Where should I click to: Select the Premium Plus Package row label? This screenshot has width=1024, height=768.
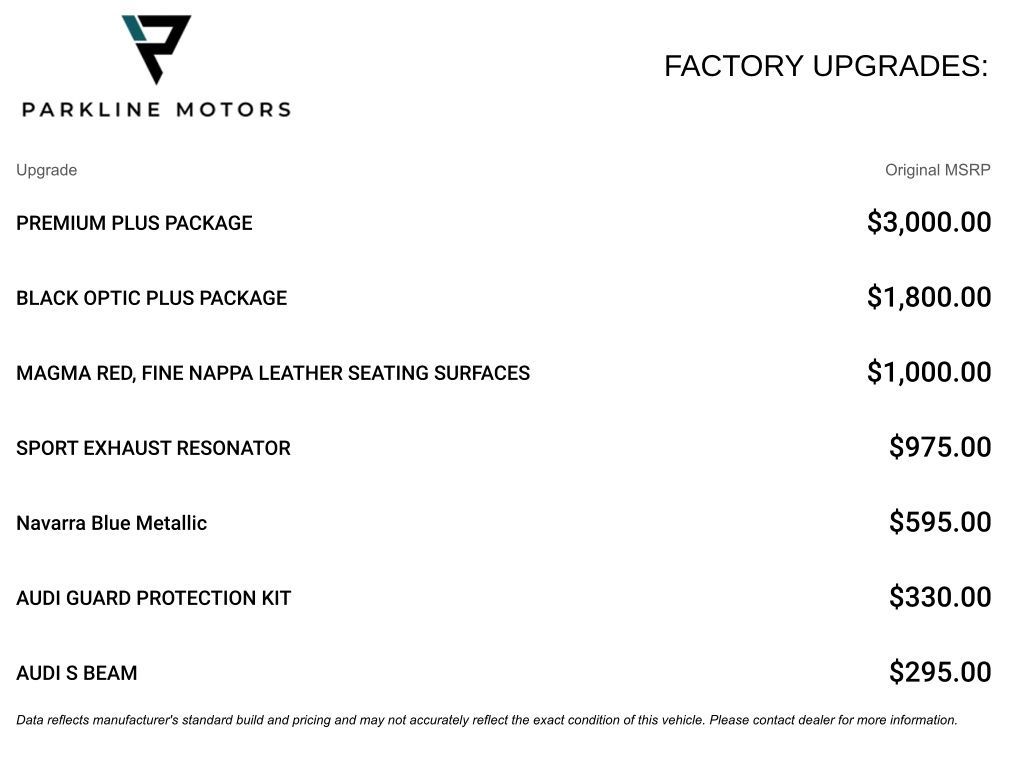pos(134,223)
